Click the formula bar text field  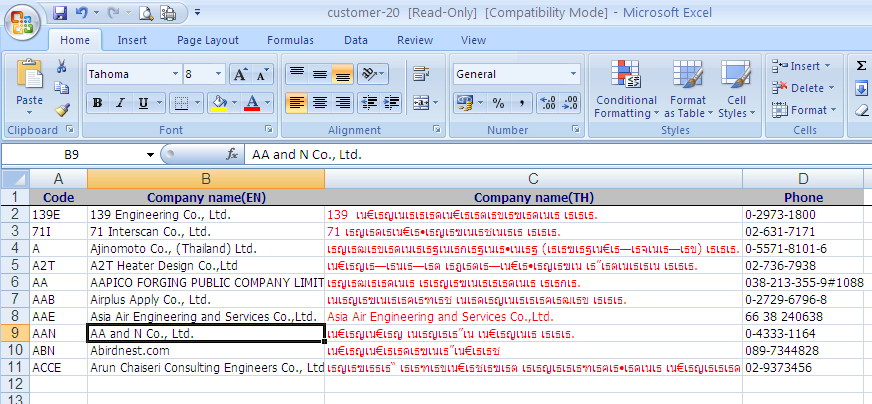click(556, 155)
